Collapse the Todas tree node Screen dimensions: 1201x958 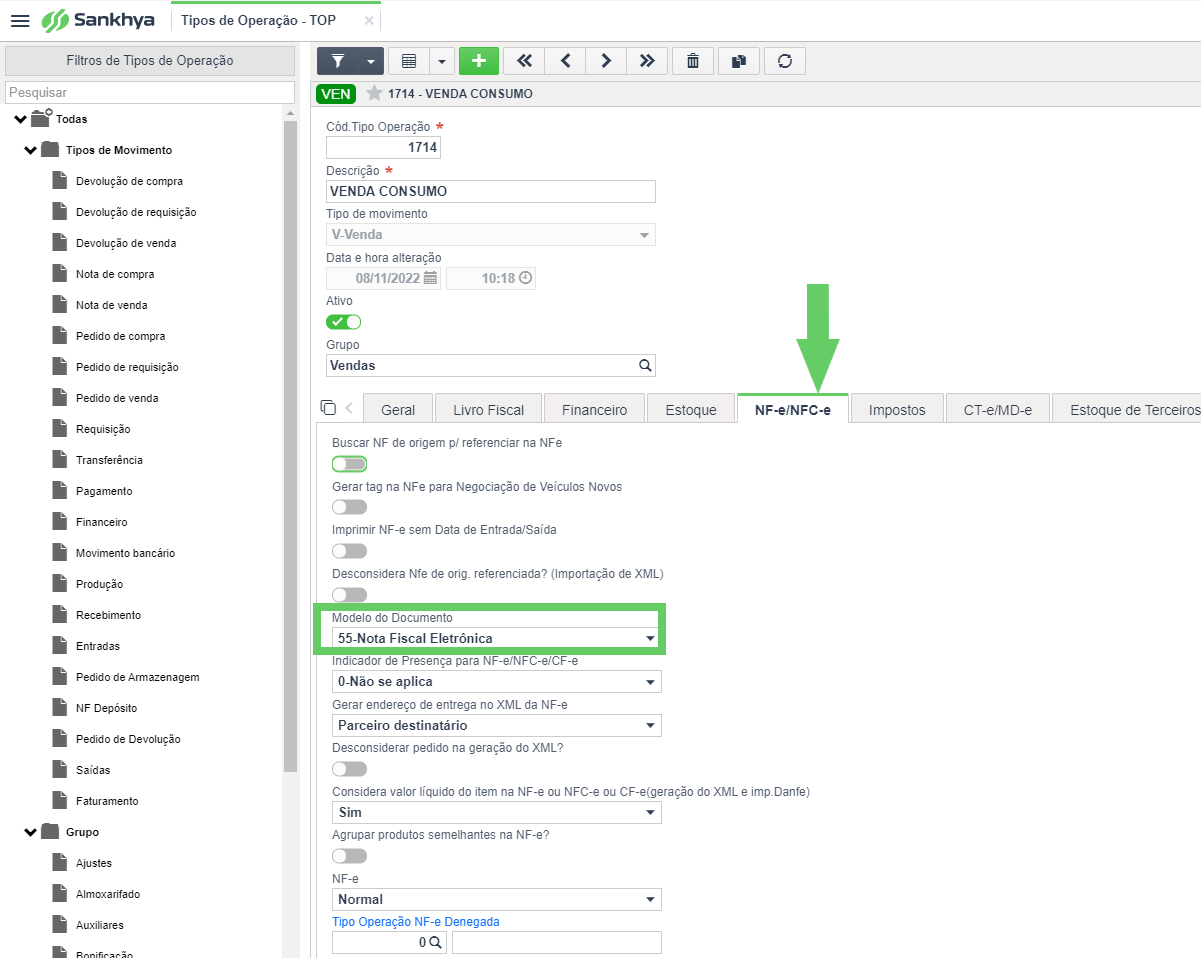[20, 119]
